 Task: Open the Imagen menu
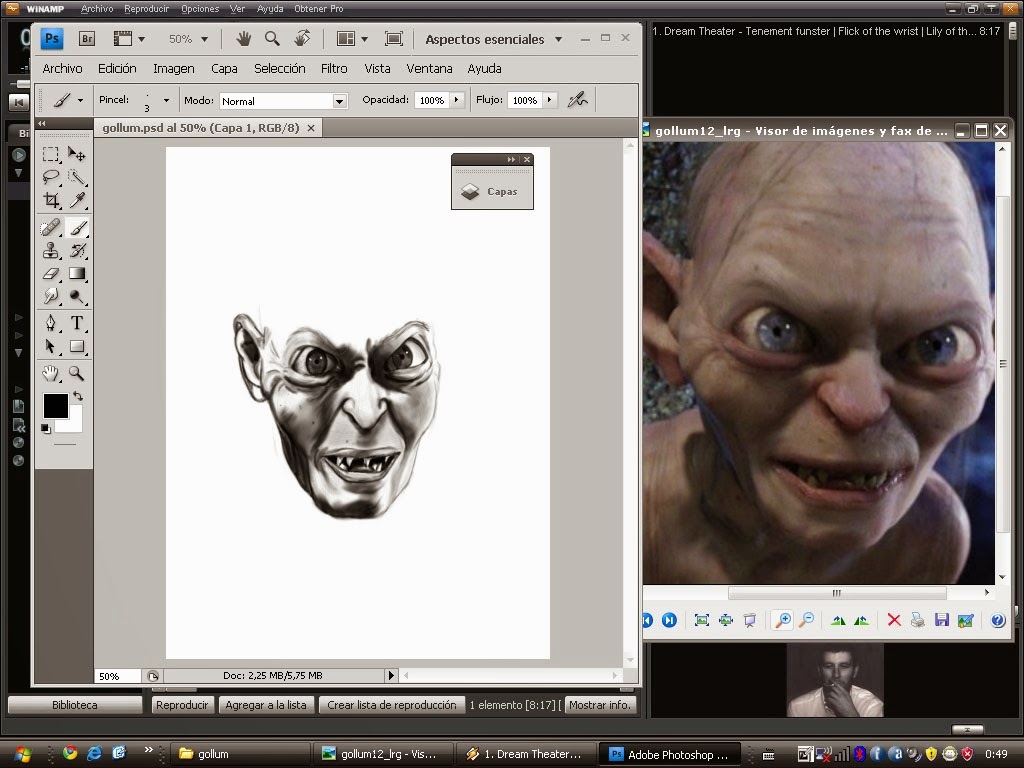[174, 69]
